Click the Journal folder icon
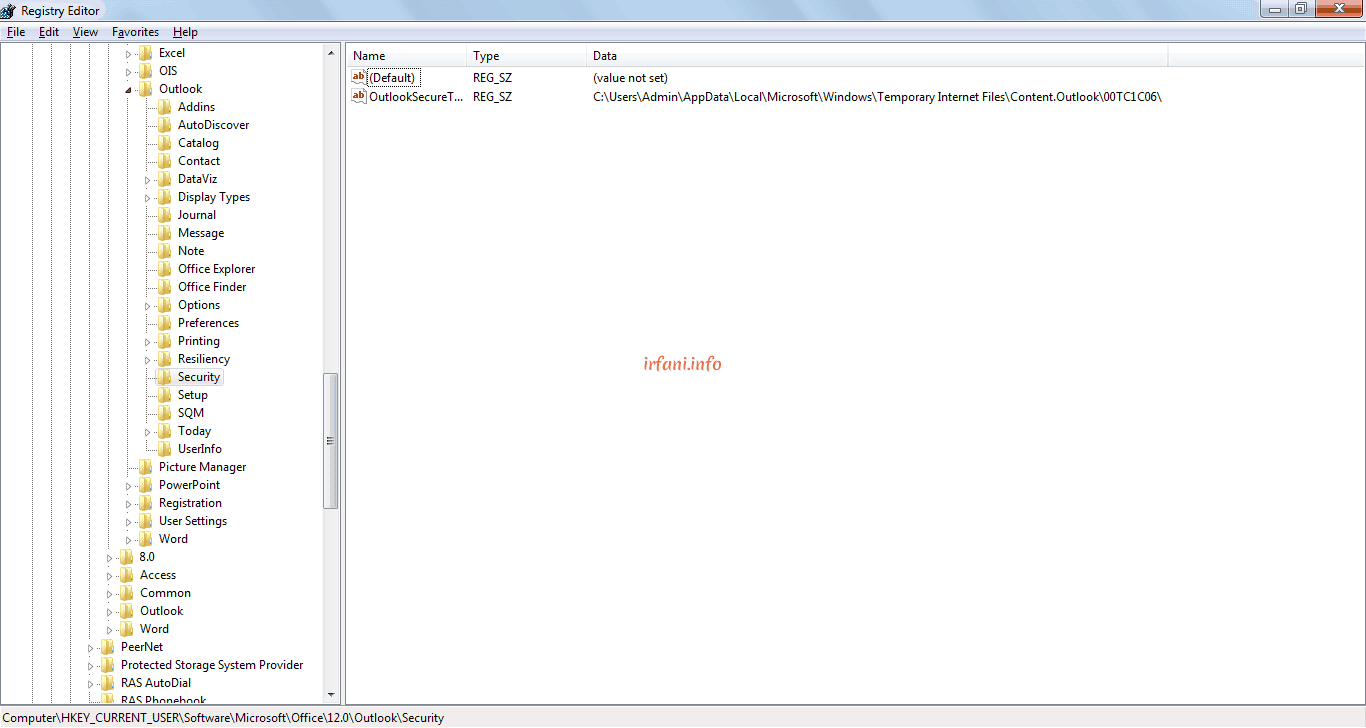This screenshot has width=1366, height=728. 165,215
